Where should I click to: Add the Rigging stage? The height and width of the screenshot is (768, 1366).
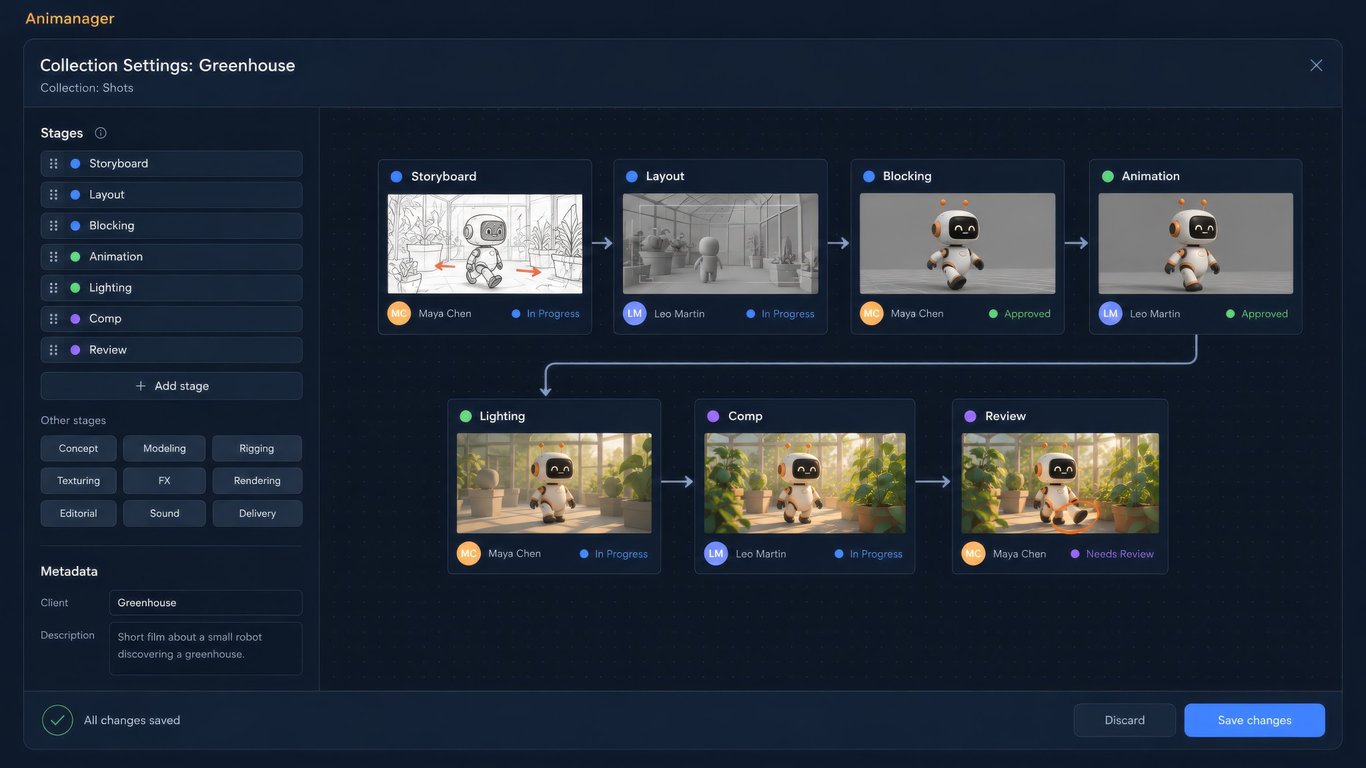pos(257,448)
